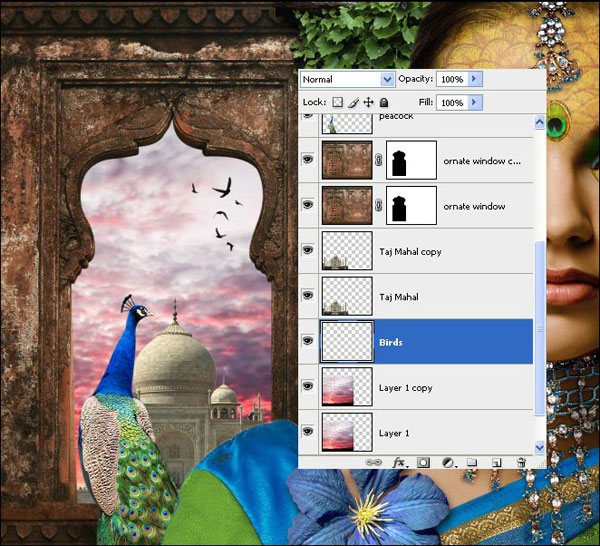Image resolution: width=600 pixels, height=546 pixels.
Task: Click the layers panel scroll down arrow
Action: tap(540, 447)
